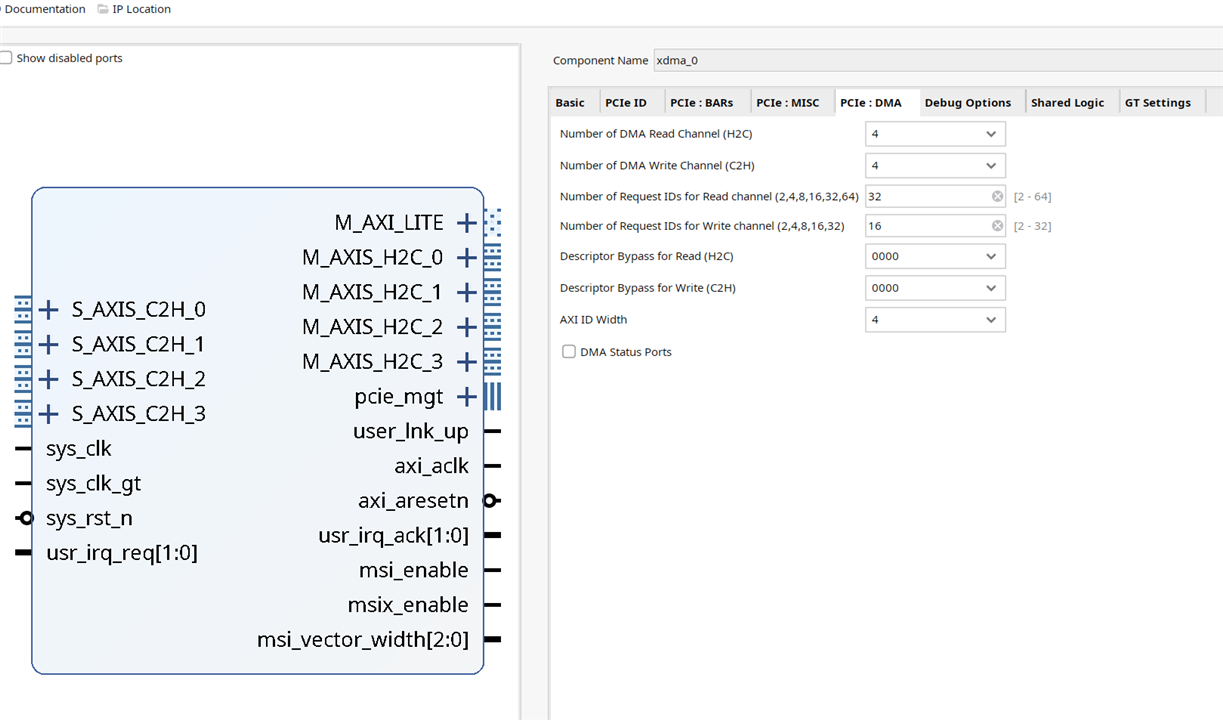1223x720 pixels.
Task: Switch to the PCIe : MISC tab
Action: point(788,103)
